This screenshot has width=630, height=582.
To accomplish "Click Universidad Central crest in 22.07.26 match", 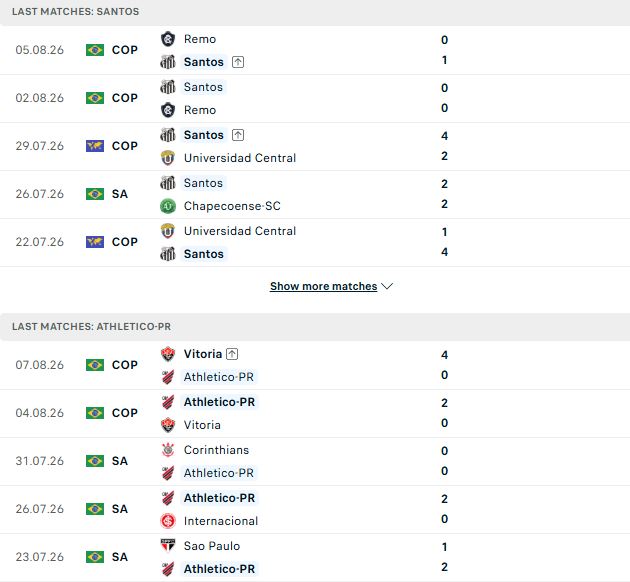I will 168,231.
